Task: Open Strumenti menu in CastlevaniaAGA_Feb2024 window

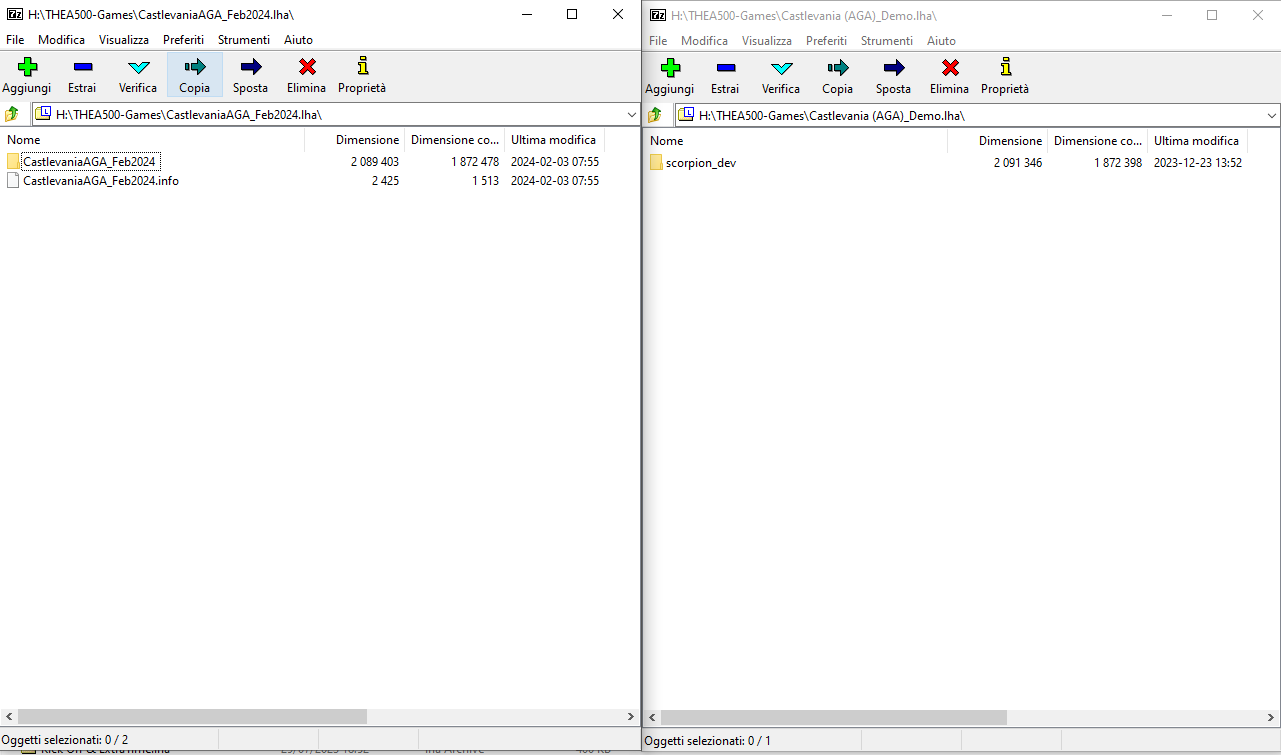Action: [x=244, y=40]
